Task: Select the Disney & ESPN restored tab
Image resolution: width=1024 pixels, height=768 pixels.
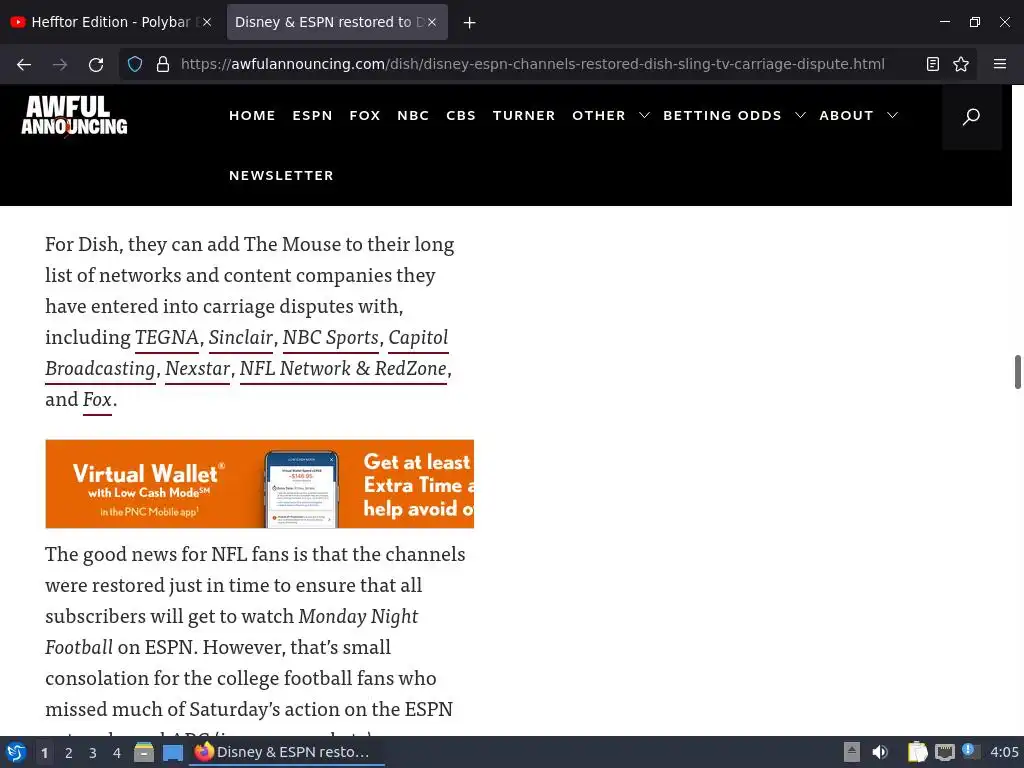Action: [x=337, y=22]
